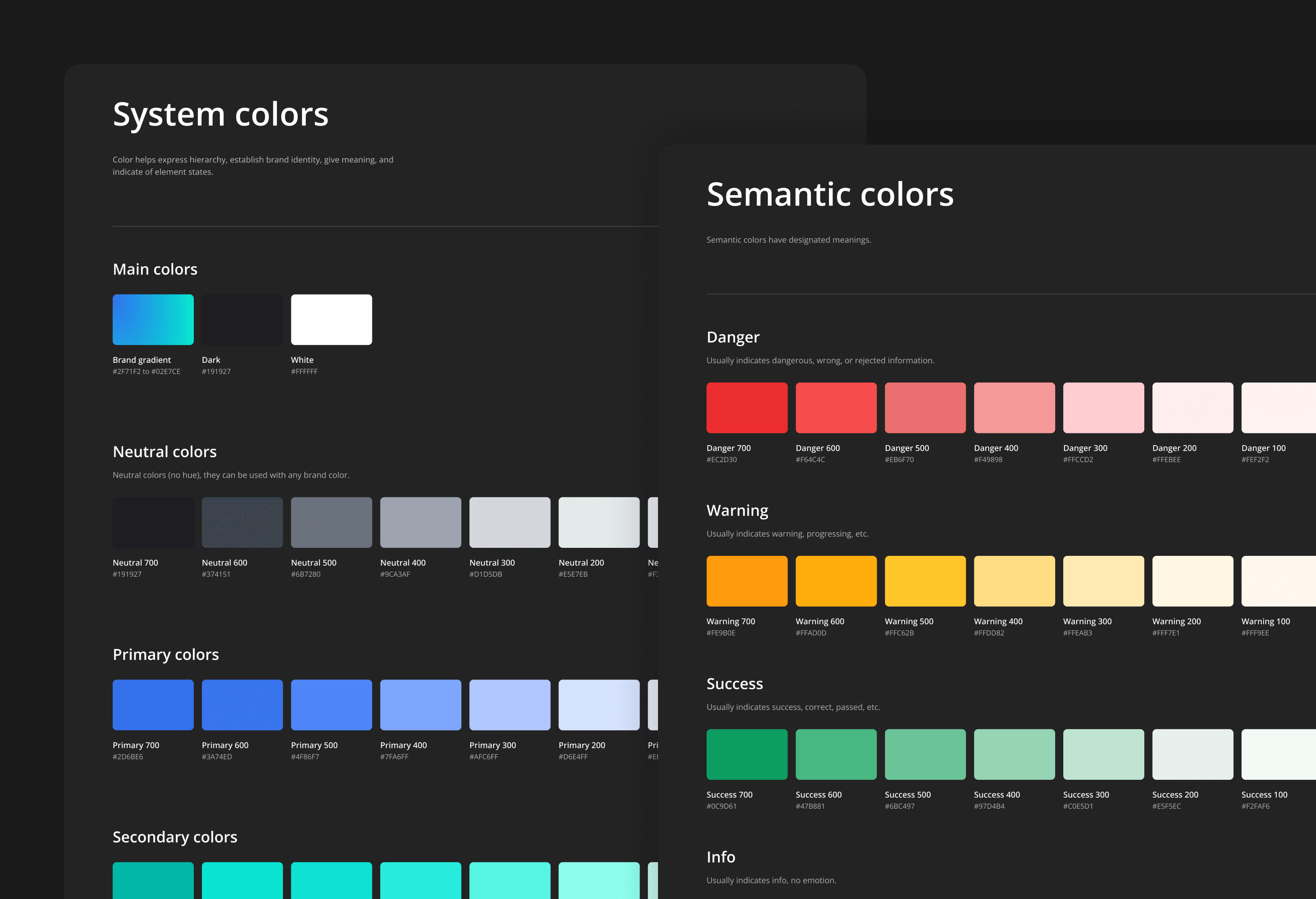Click the Warning 700 orange swatch
Viewport: 1316px width, 899px height.
[747, 581]
